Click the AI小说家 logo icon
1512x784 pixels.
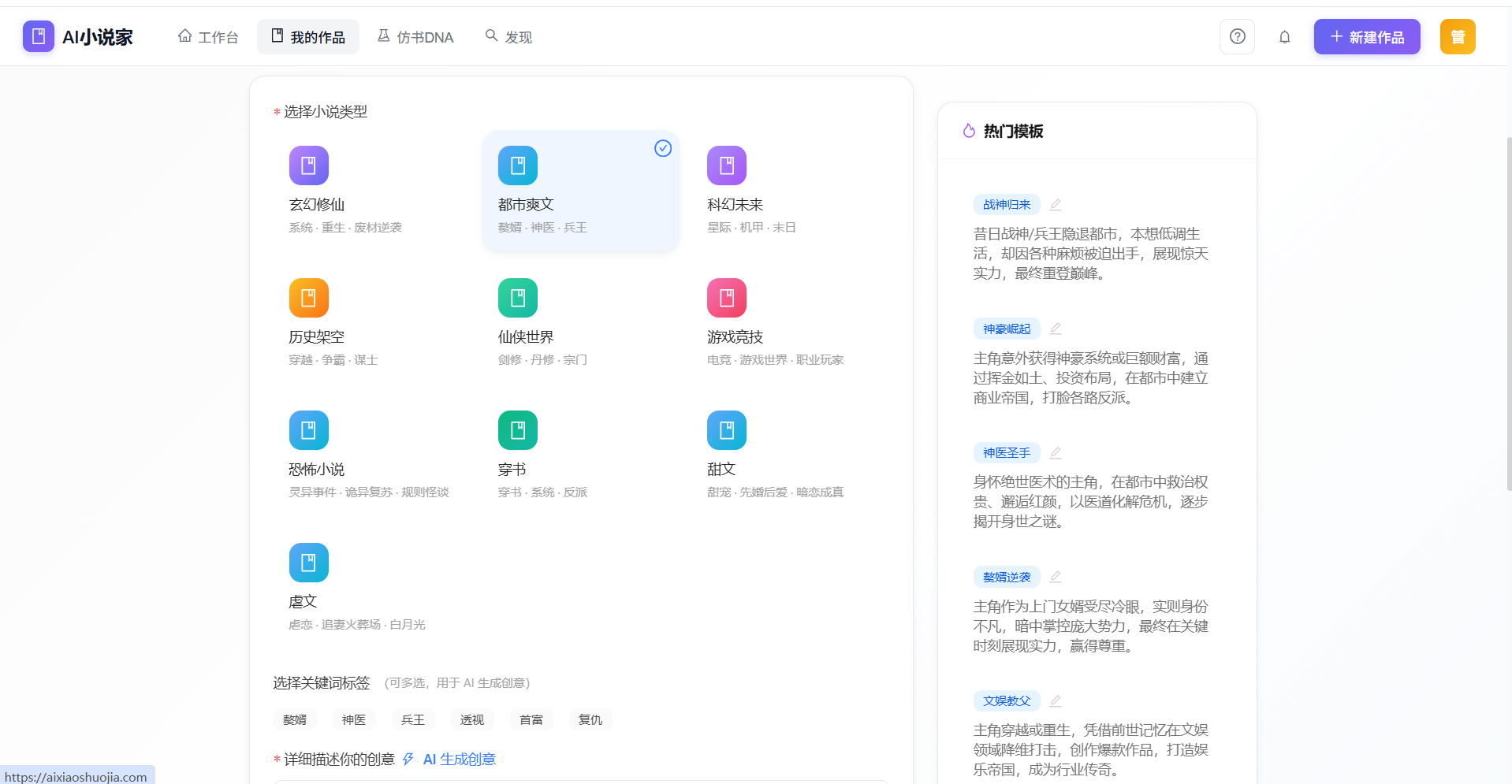click(39, 37)
